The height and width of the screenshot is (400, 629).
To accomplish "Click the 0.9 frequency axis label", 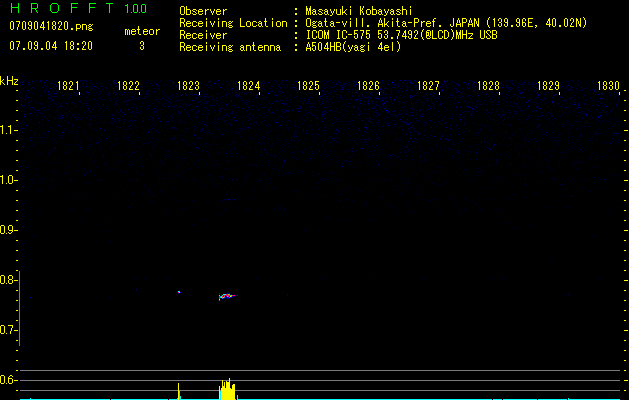I will [7, 230].
